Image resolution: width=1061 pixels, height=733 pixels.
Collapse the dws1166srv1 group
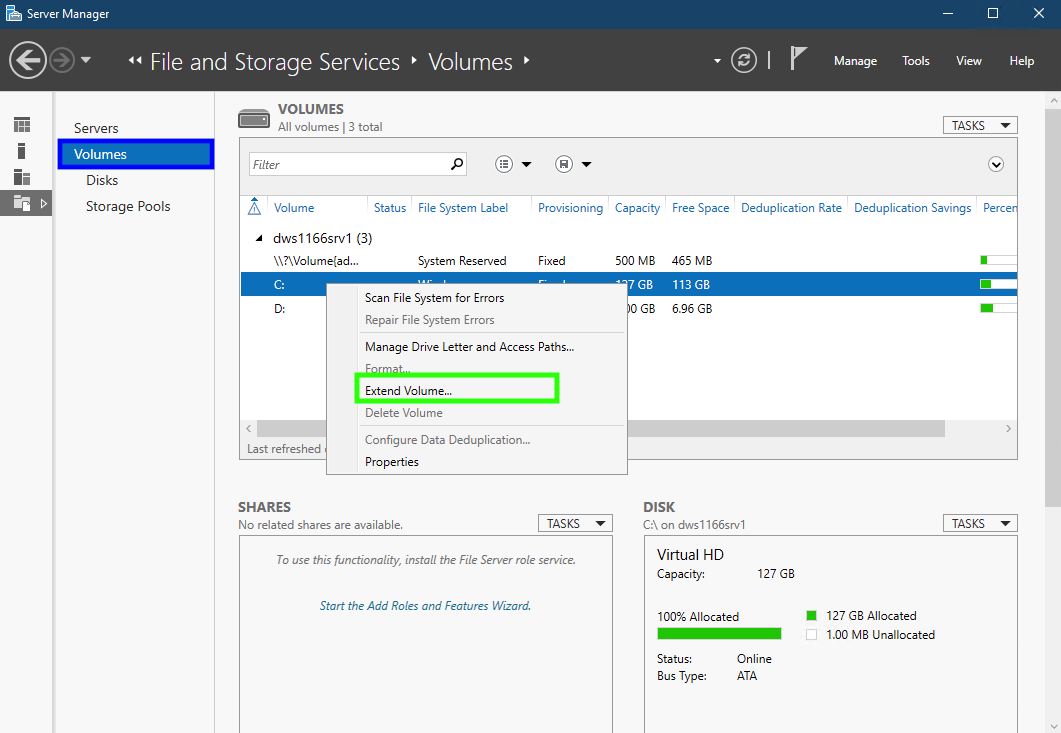click(259, 238)
